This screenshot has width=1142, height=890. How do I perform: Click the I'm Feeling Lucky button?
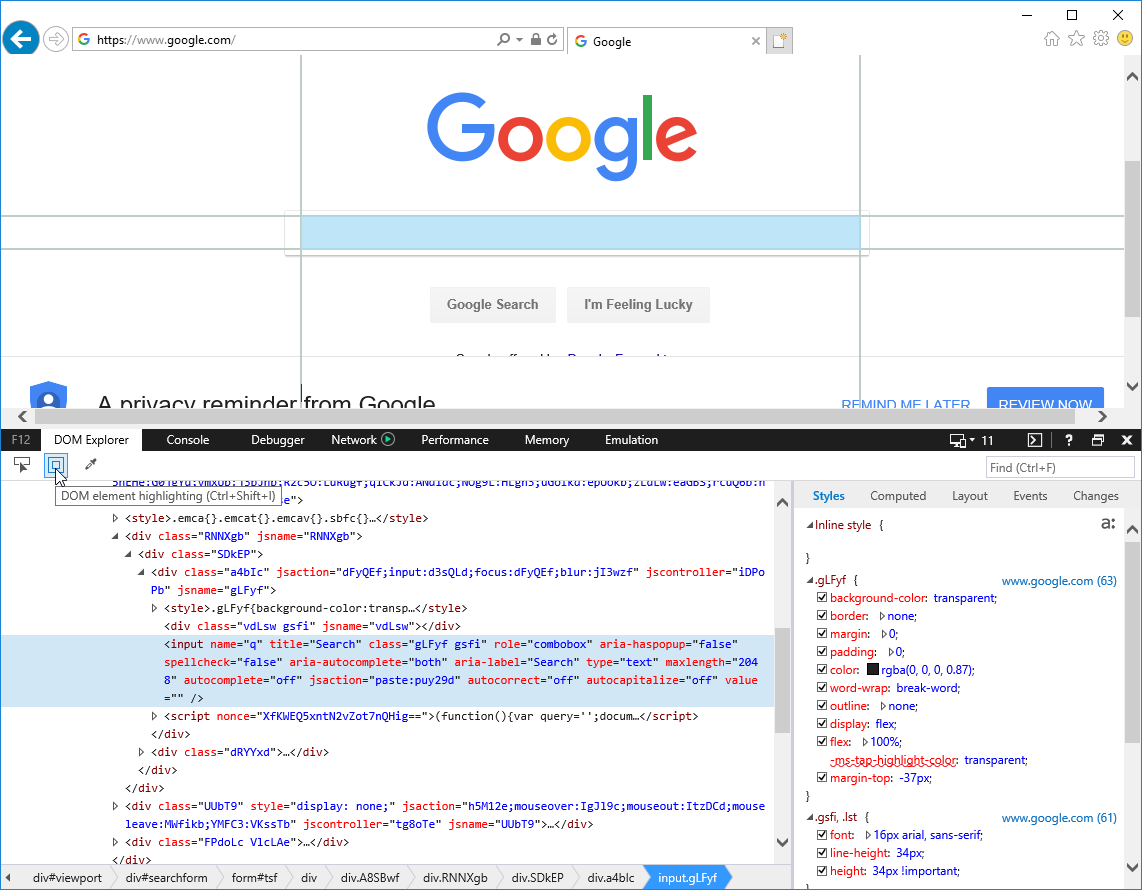(x=638, y=304)
